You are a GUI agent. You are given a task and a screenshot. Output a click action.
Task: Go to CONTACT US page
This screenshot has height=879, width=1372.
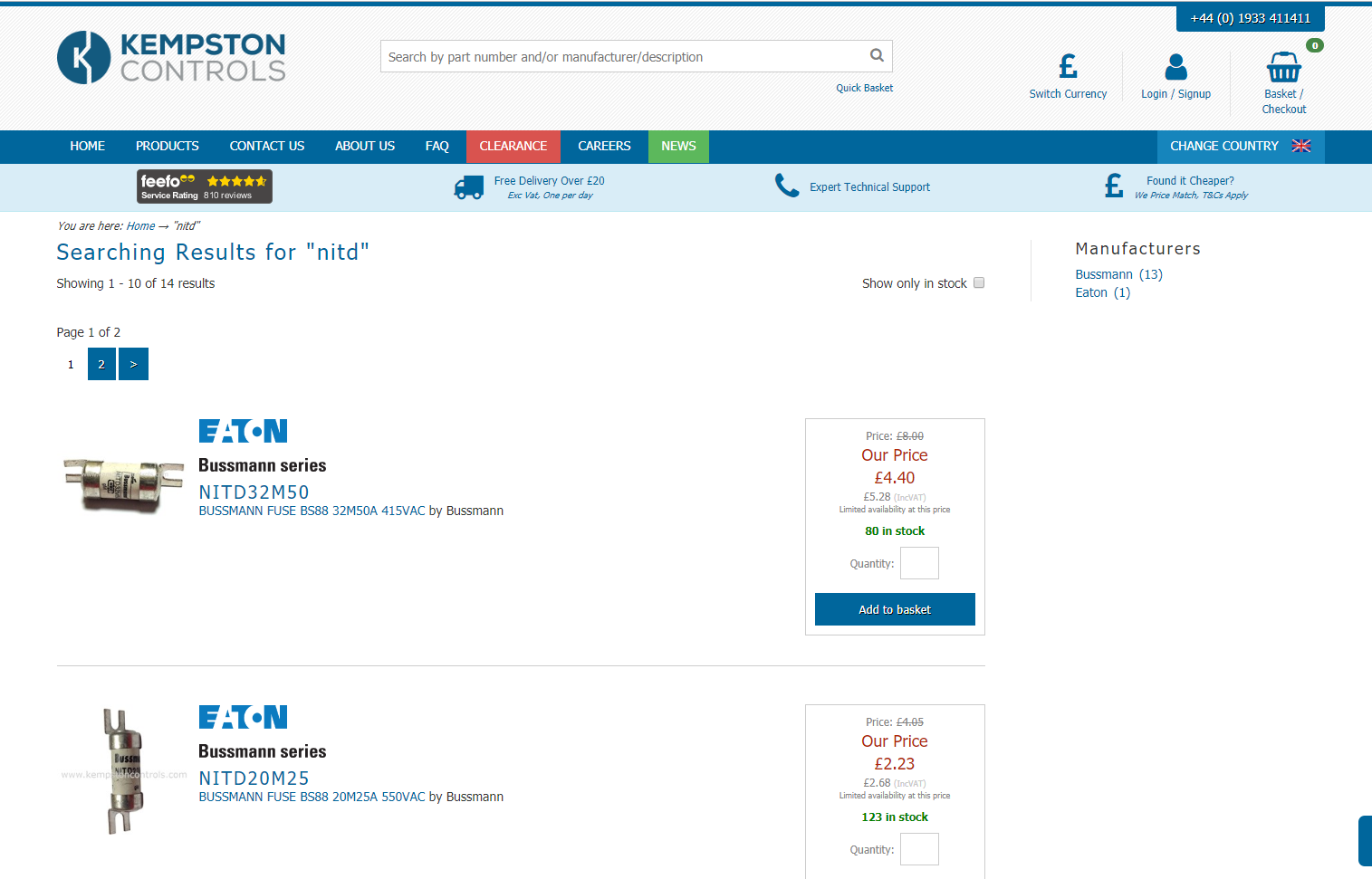click(x=267, y=146)
